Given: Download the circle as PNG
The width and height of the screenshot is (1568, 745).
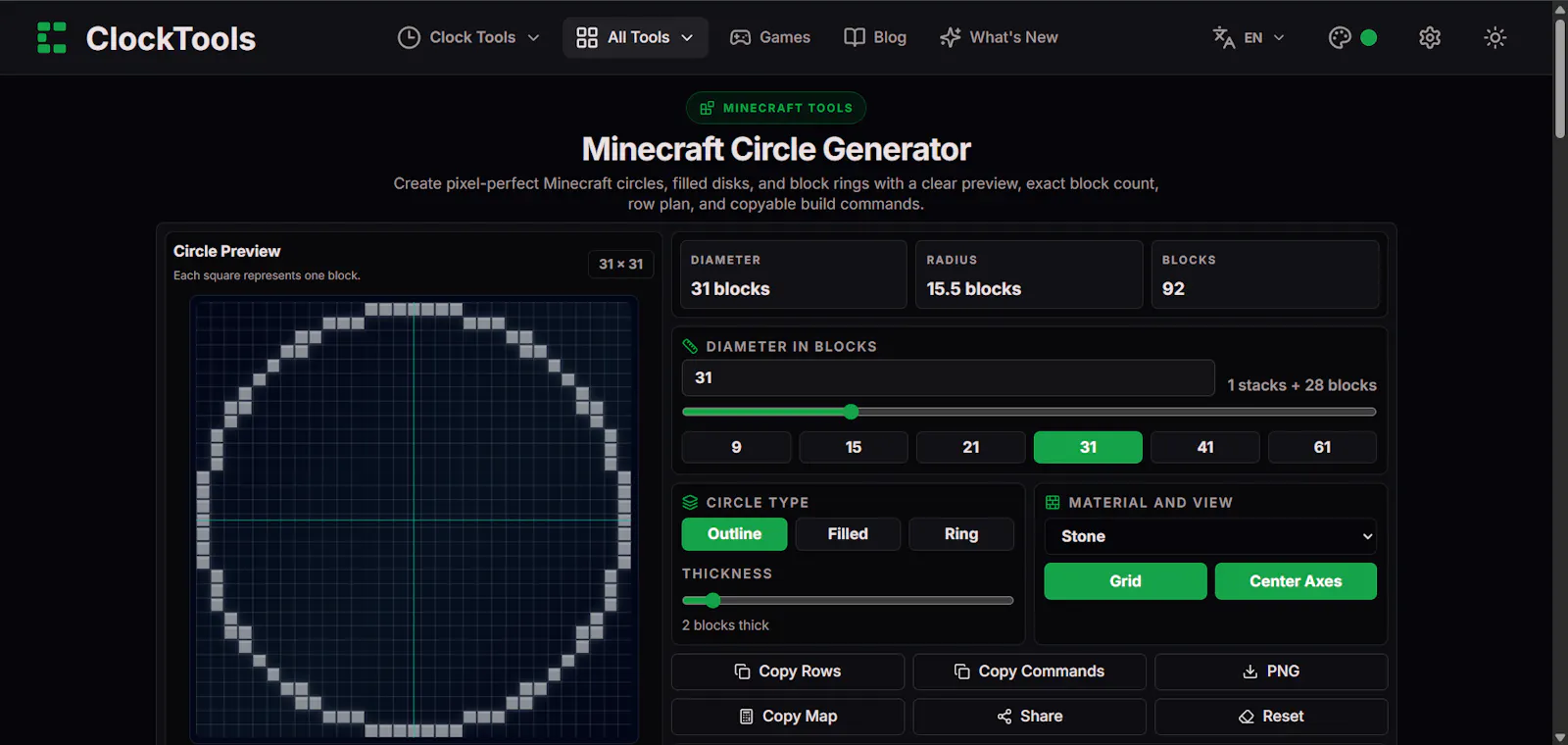Looking at the screenshot, I should coord(1271,671).
